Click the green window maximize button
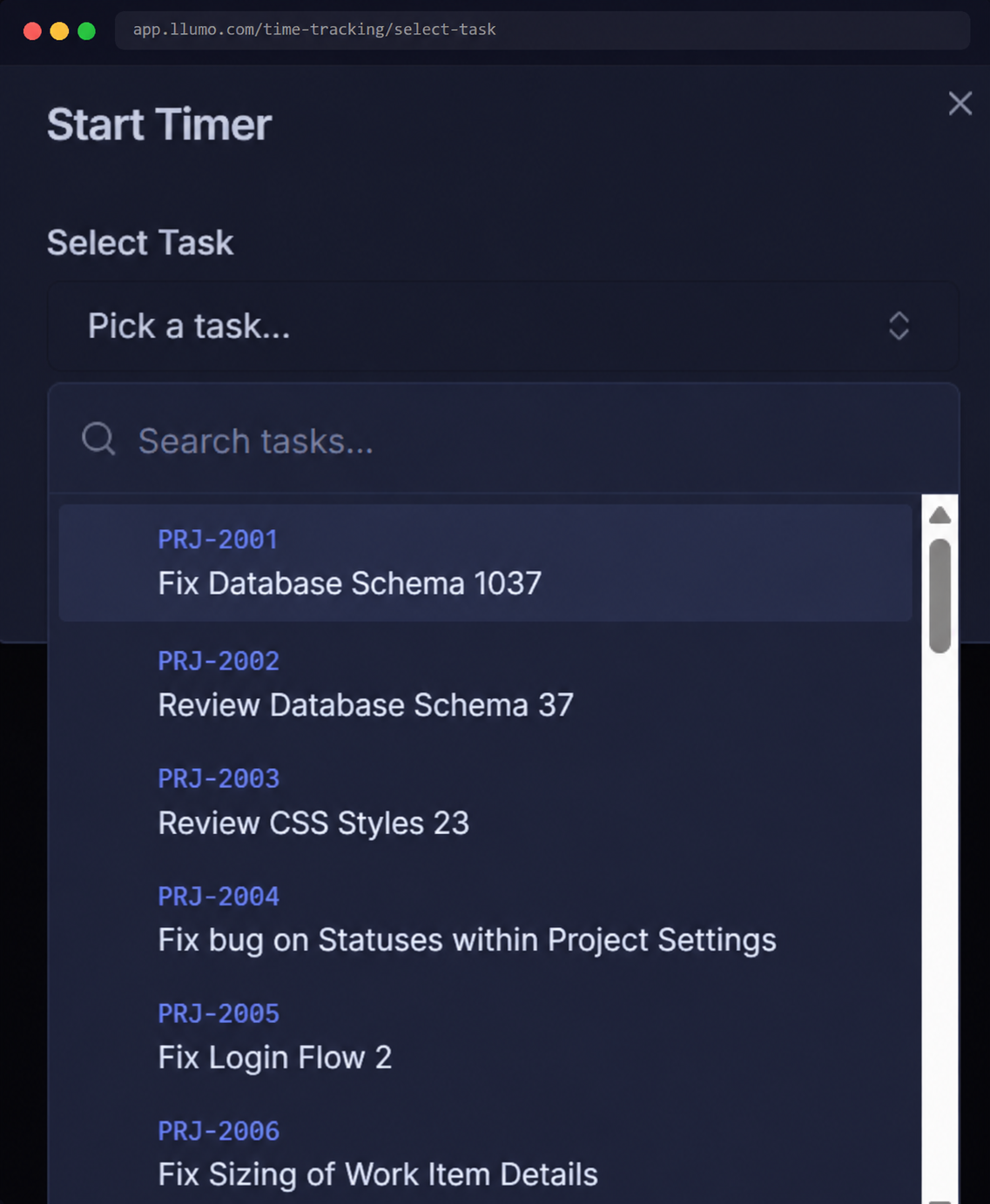The width and height of the screenshot is (990, 1204). click(86, 31)
